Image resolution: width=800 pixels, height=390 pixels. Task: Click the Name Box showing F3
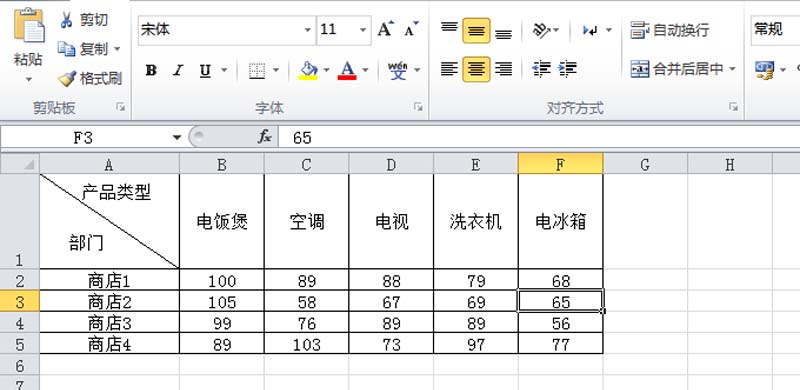[84, 137]
